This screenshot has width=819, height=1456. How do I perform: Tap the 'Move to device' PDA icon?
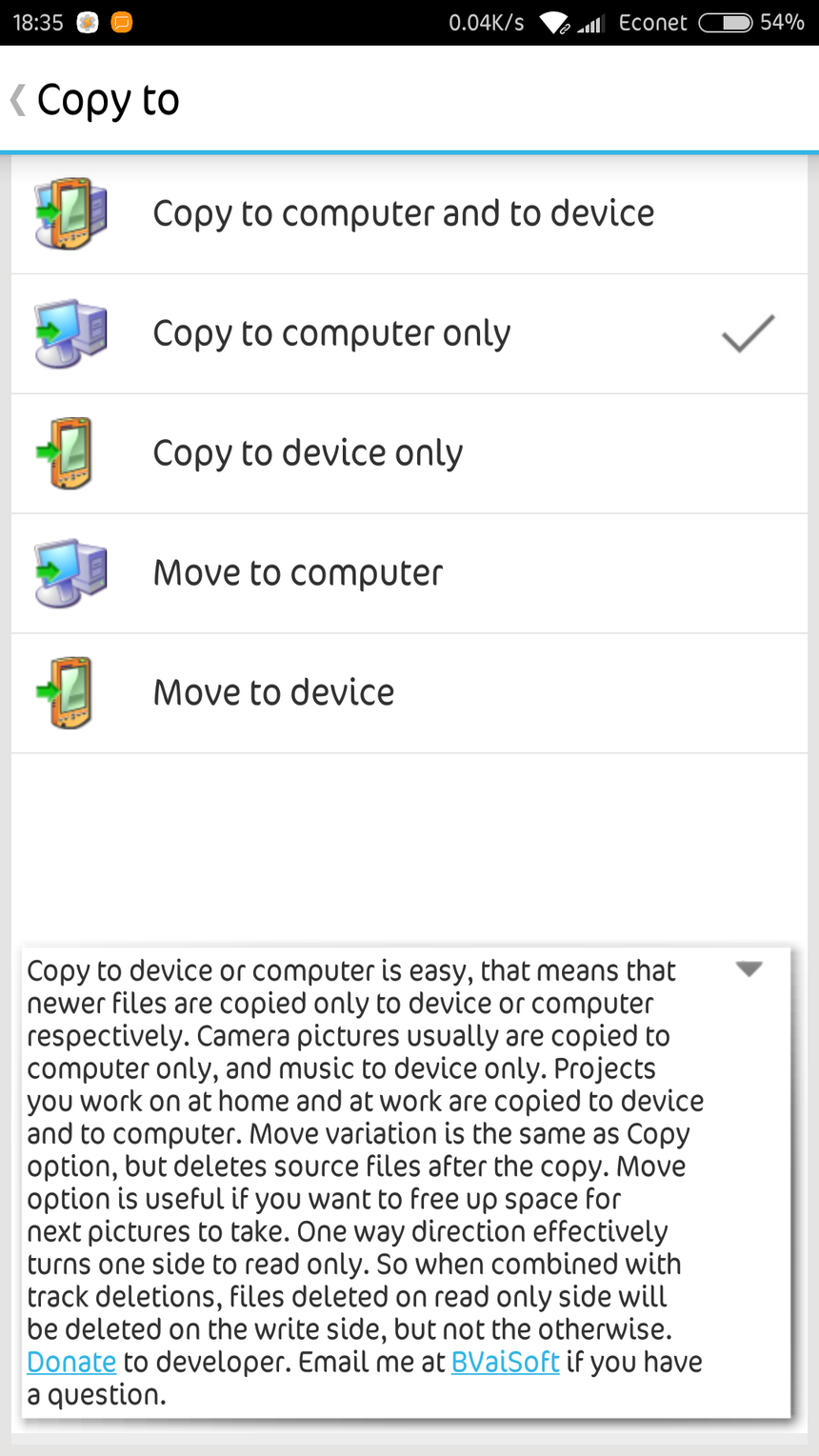pyautogui.click(x=67, y=693)
